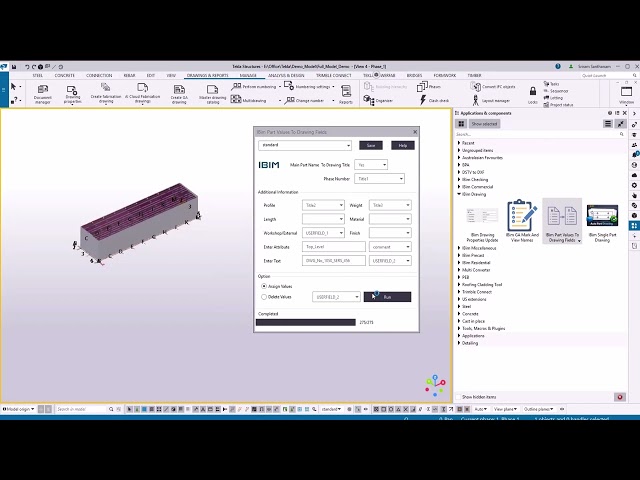Image resolution: width=640 pixels, height=480 pixels.
Task: Select the Assign Values radio button
Action: click(x=264, y=287)
